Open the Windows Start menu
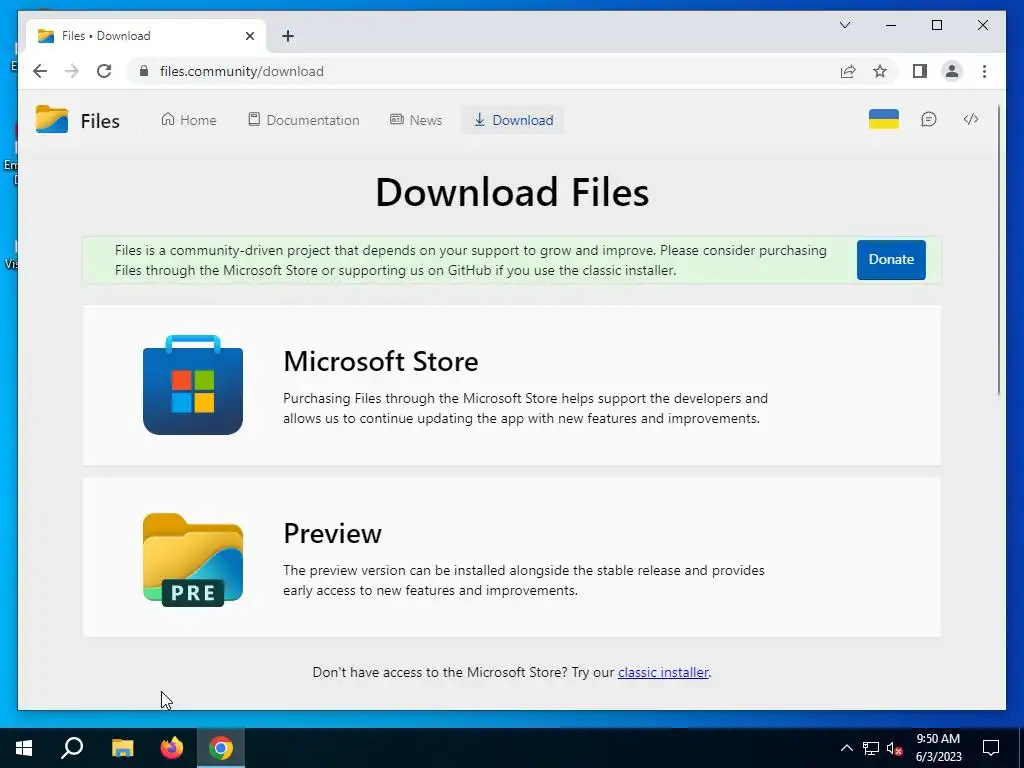Screen dimensions: 1024x768 tap(24, 748)
